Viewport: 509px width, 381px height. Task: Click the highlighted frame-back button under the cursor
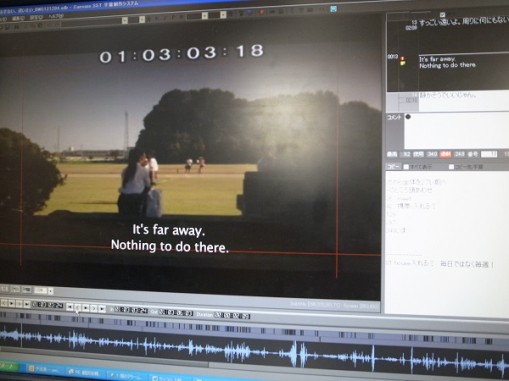(77, 308)
